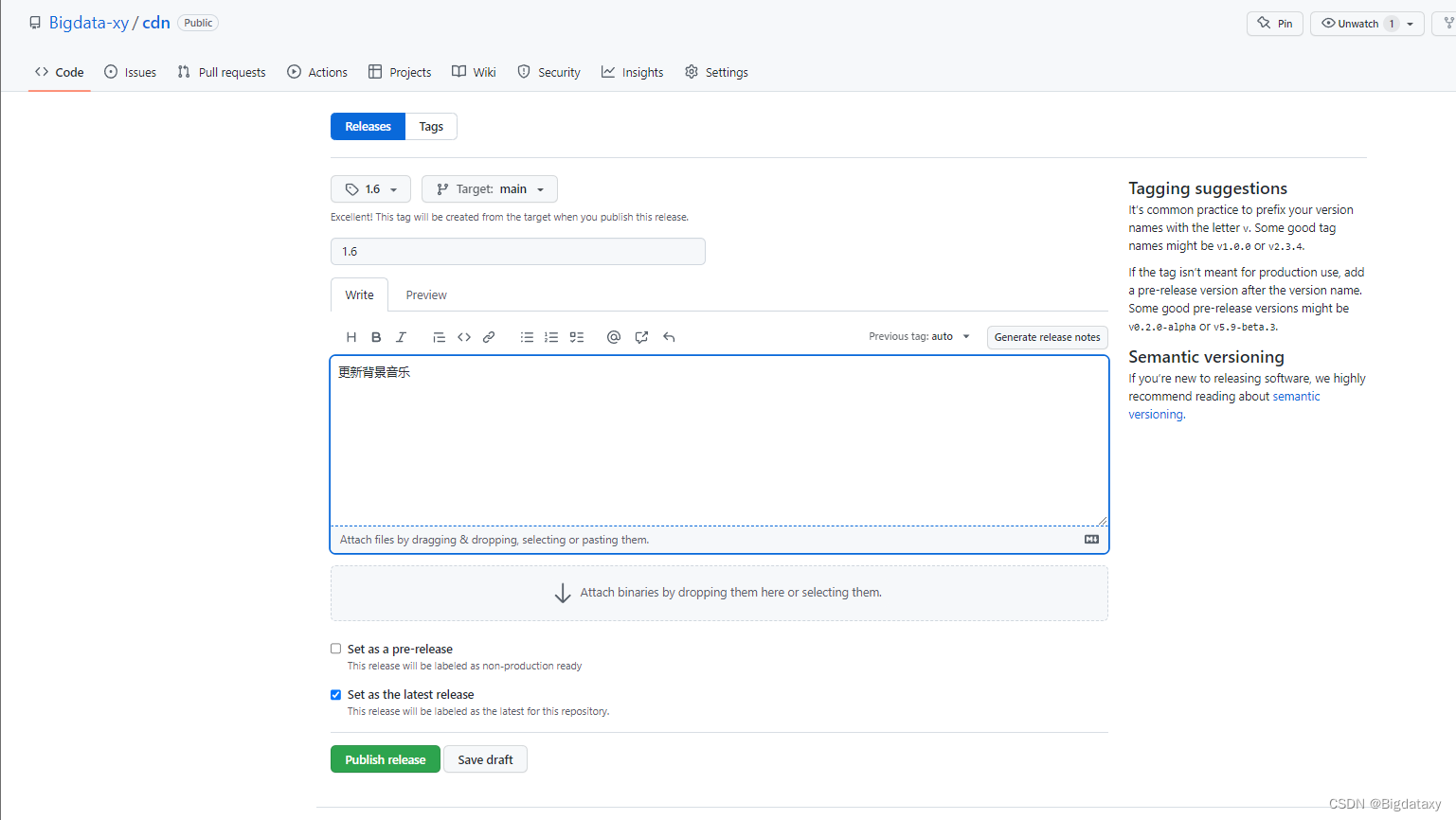Click the fork icon at the top right
The image size is (1456, 820).
coord(1448,23)
